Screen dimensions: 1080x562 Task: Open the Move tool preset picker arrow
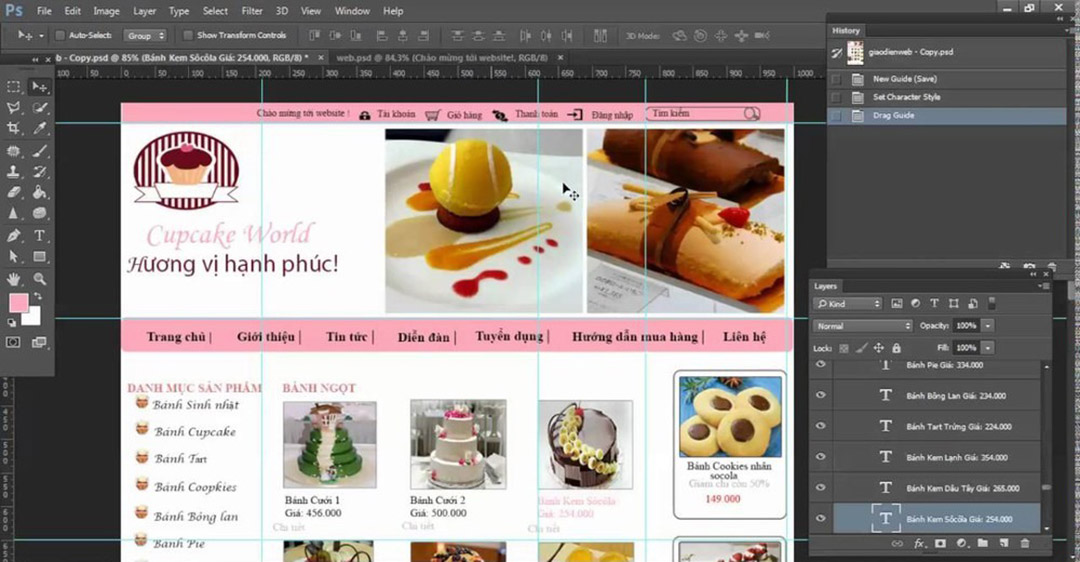point(41,35)
